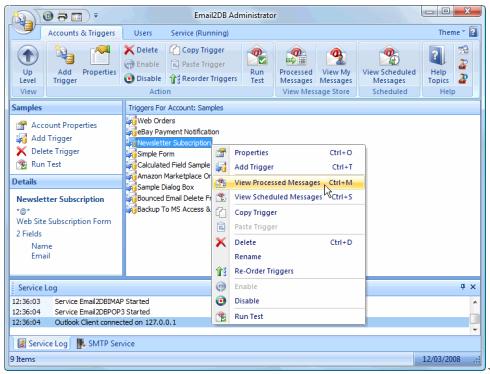490x374 pixels.
Task: Click Disable in the ribbon Action group
Action: point(142,79)
